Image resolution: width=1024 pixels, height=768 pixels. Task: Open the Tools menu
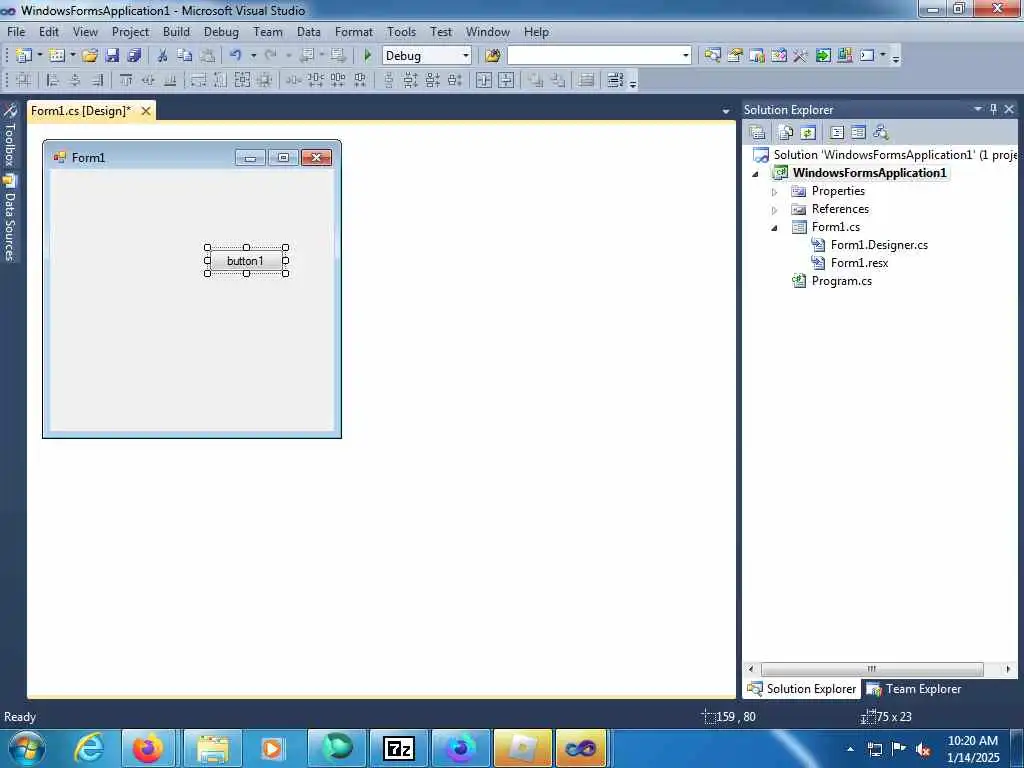click(401, 31)
